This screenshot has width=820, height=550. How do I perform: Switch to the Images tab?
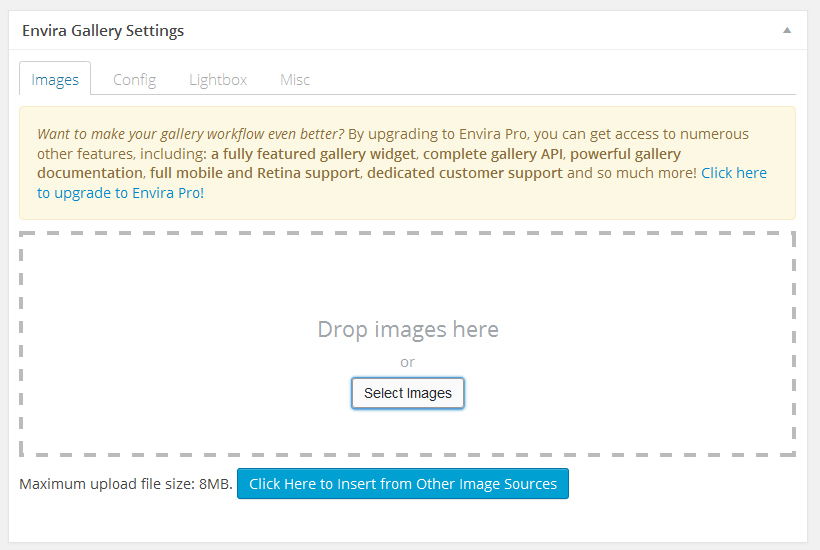pyautogui.click(x=55, y=79)
